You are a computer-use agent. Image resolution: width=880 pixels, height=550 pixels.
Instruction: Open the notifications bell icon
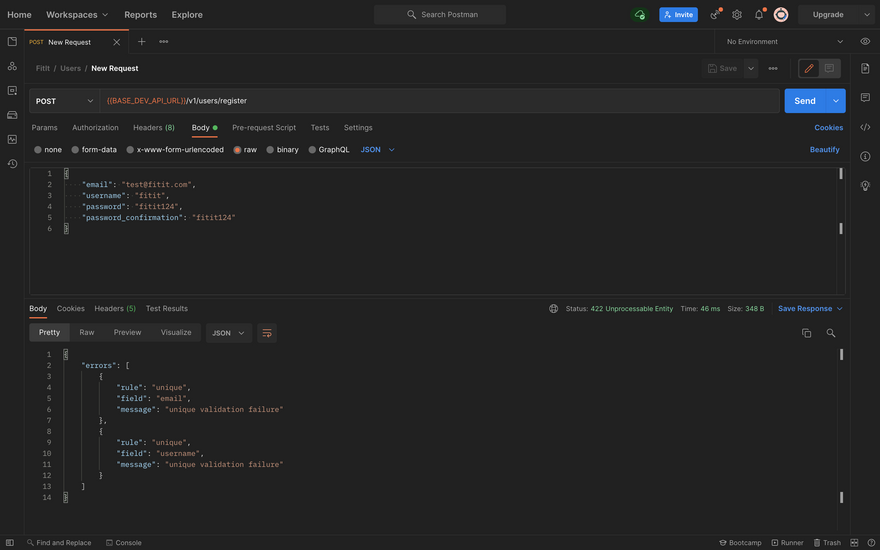pyautogui.click(x=759, y=15)
